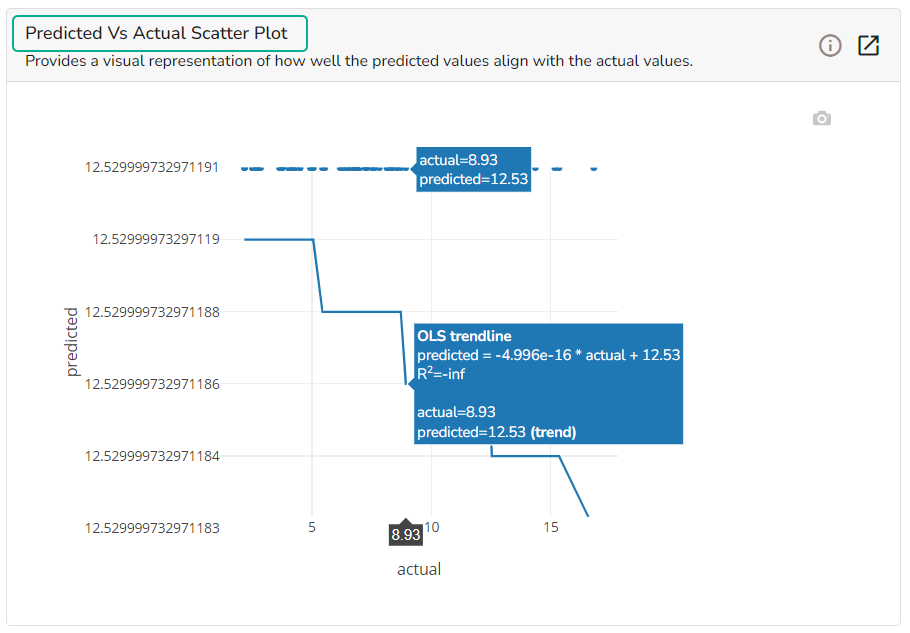The width and height of the screenshot is (910, 633).
Task: Click y-axis tick 12.529999732971191
Action: (152, 167)
